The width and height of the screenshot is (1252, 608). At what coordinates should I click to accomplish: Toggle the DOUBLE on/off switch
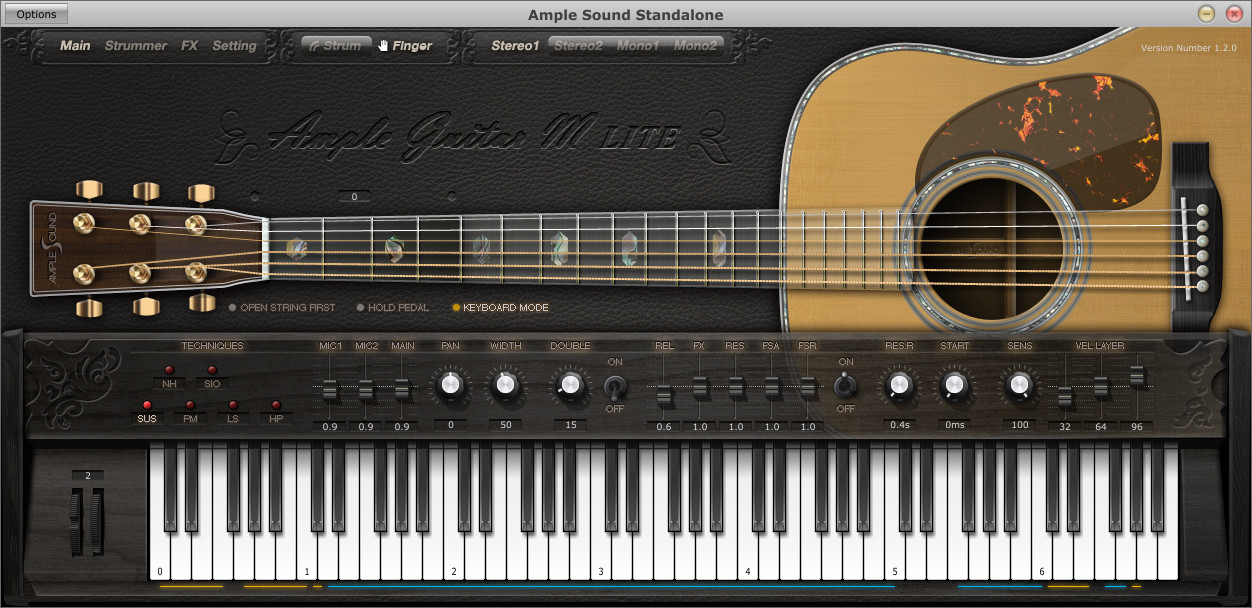pyautogui.click(x=615, y=385)
